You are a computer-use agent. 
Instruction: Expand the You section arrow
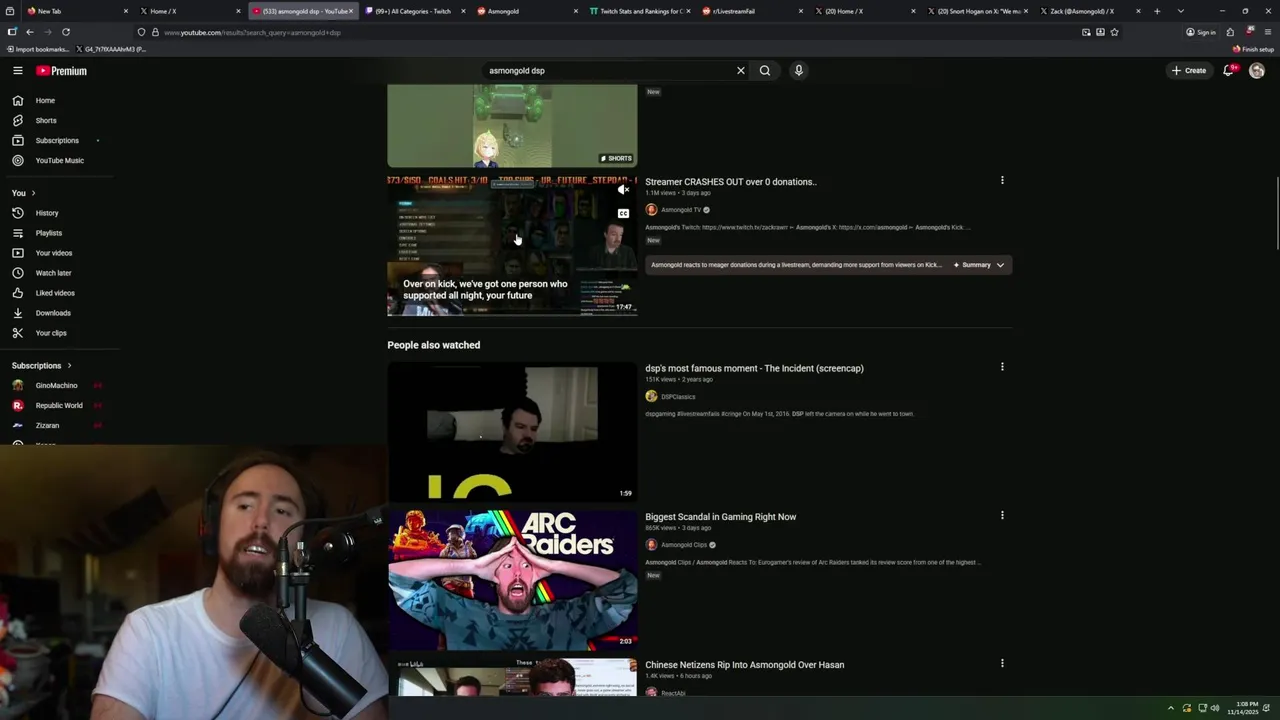click(x=33, y=193)
